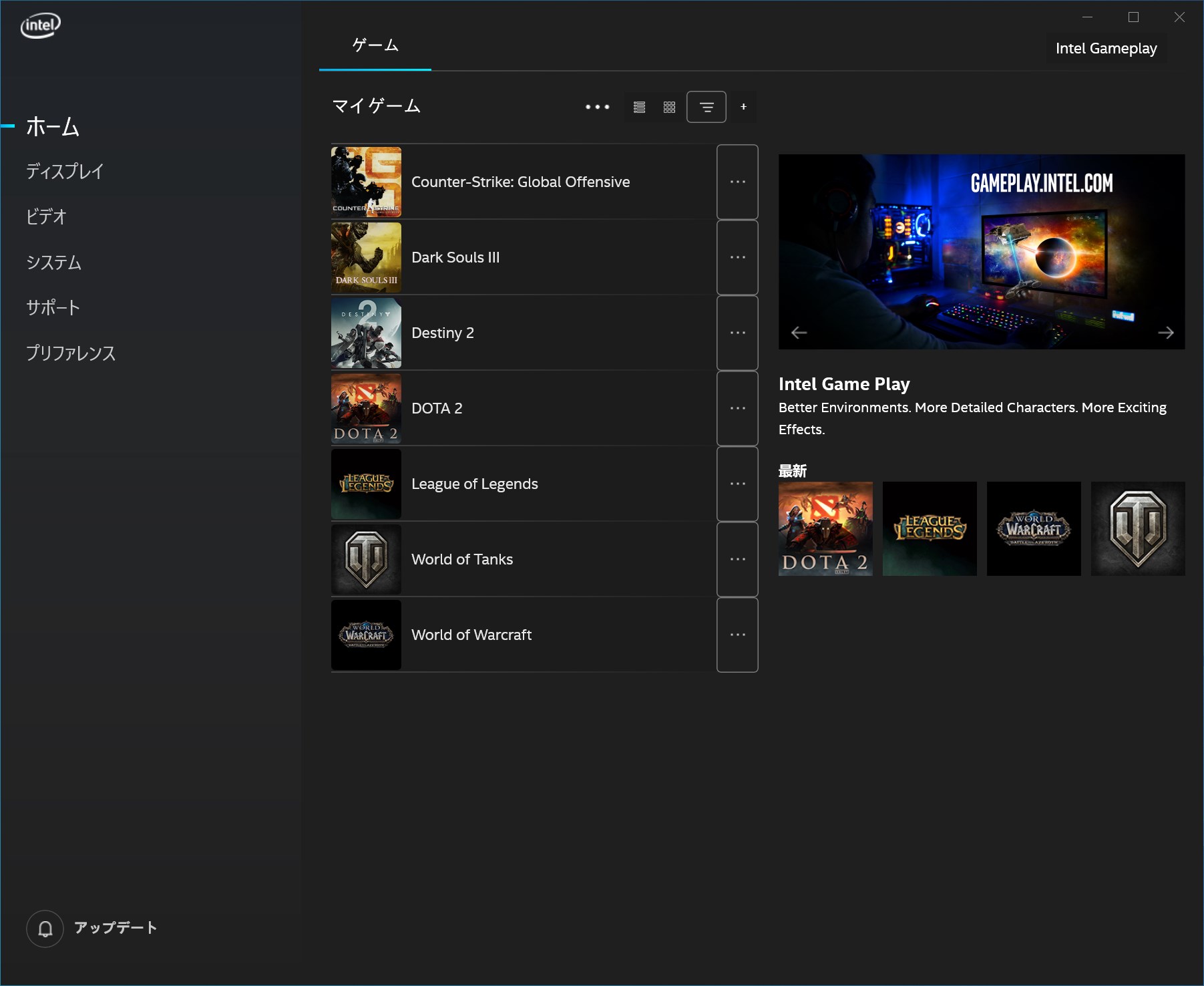
Task: Open World of Warcraft thumbnail under 最新
Action: pos(1034,528)
